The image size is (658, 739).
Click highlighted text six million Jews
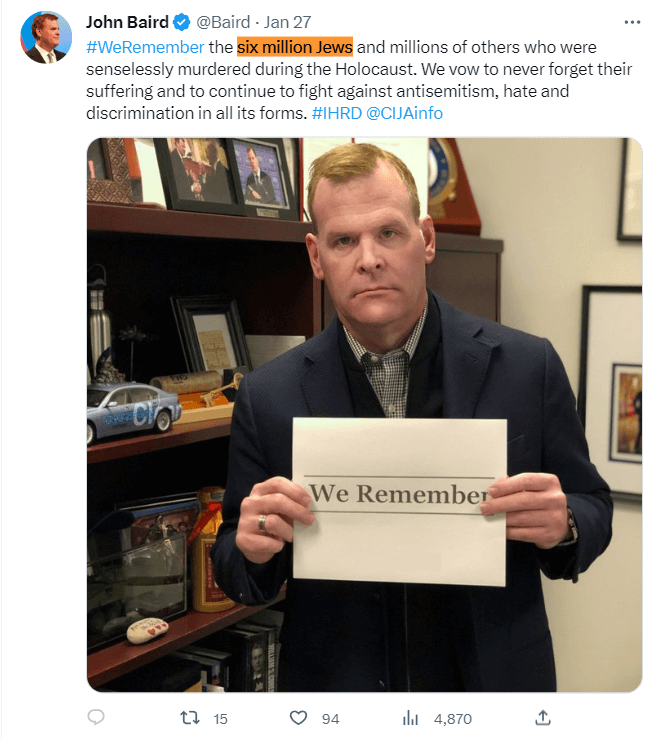295,47
